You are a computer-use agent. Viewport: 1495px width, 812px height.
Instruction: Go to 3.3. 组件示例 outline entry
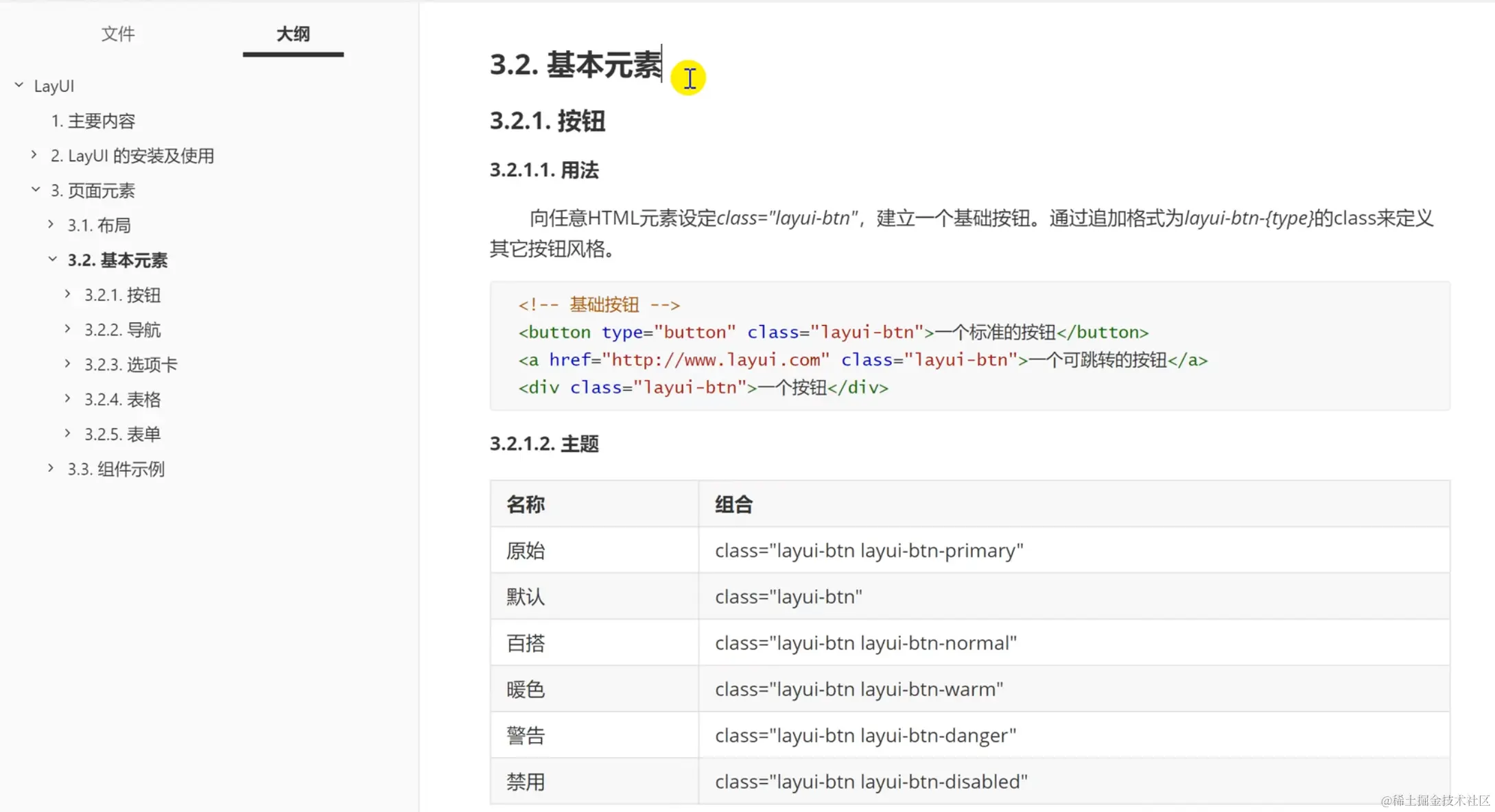[116, 470]
